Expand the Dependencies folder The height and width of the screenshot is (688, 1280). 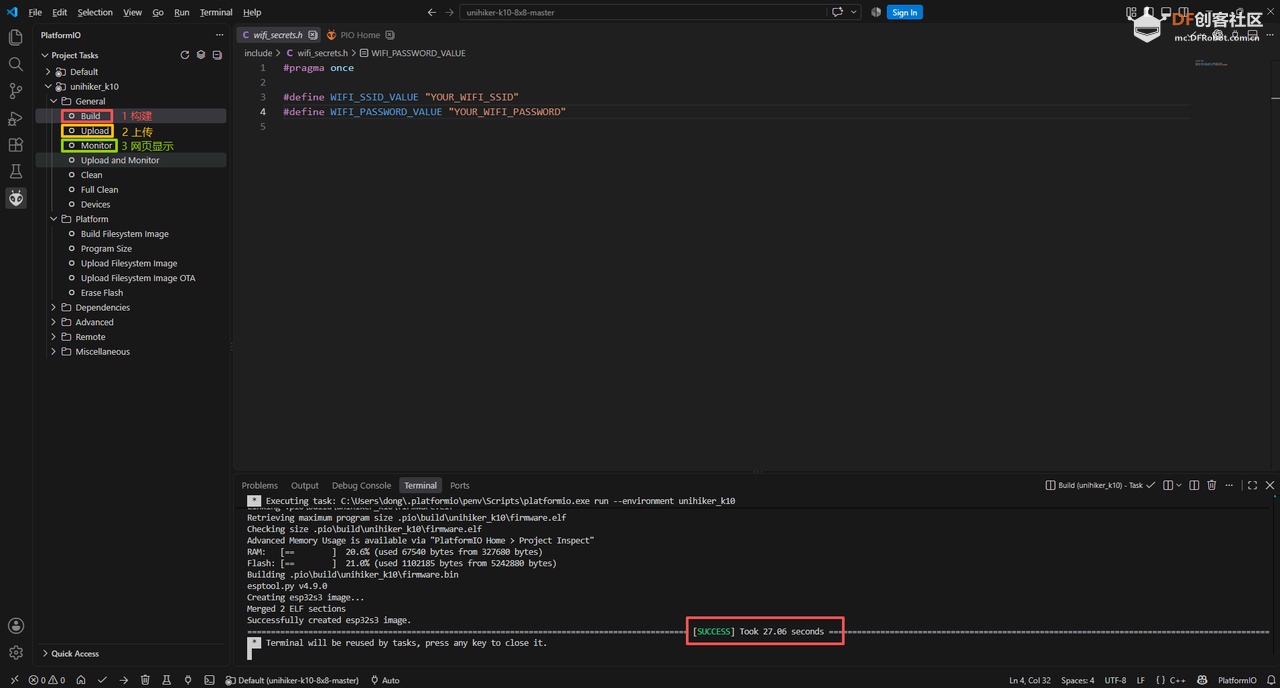coord(54,307)
